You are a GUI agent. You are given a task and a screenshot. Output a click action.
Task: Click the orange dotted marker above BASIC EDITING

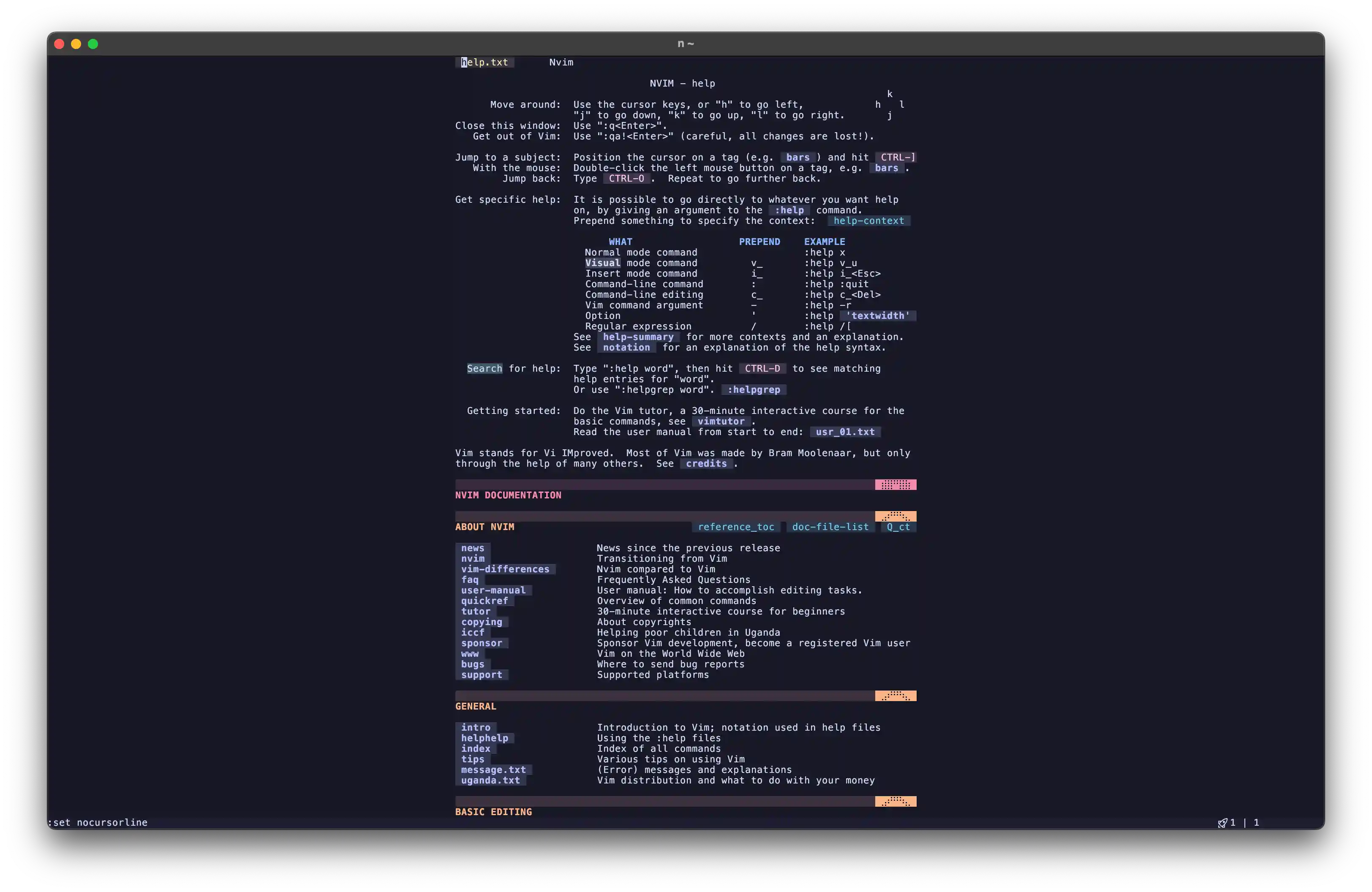895,802
